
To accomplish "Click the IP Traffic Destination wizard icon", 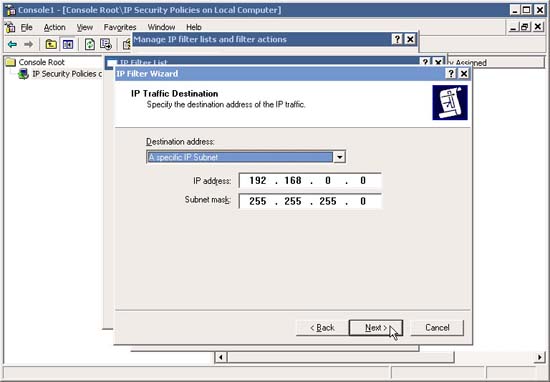I will pos(450,102).
